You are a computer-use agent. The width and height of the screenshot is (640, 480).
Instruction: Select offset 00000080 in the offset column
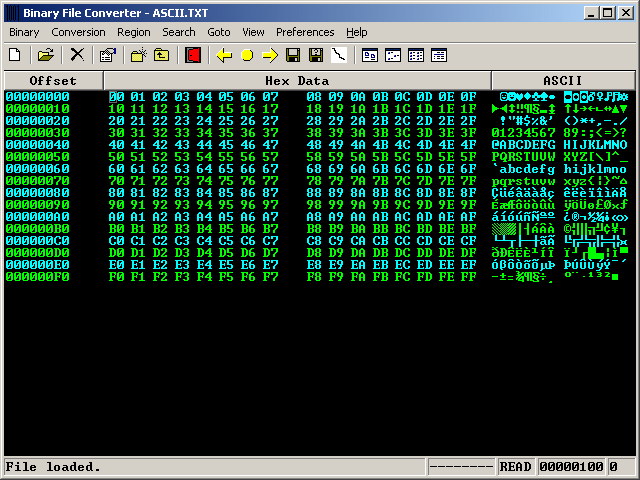pos(38,193)
